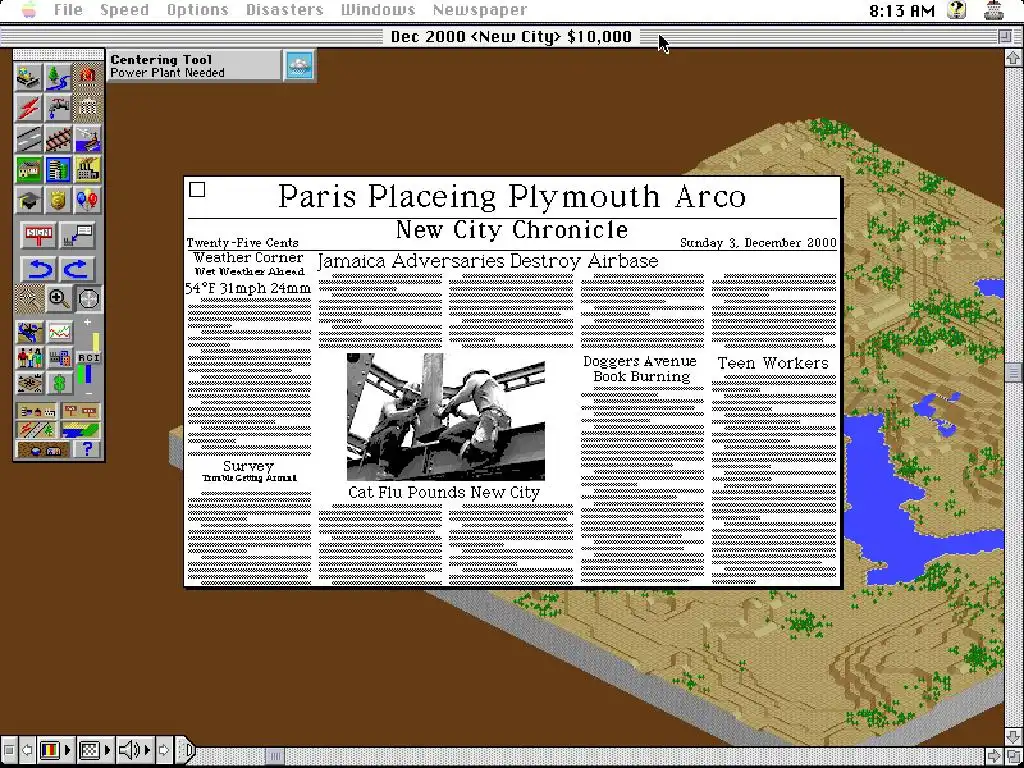Open the Budget dollar window
This screenshot has height=768, width=1024.
[x=59, y=383]
